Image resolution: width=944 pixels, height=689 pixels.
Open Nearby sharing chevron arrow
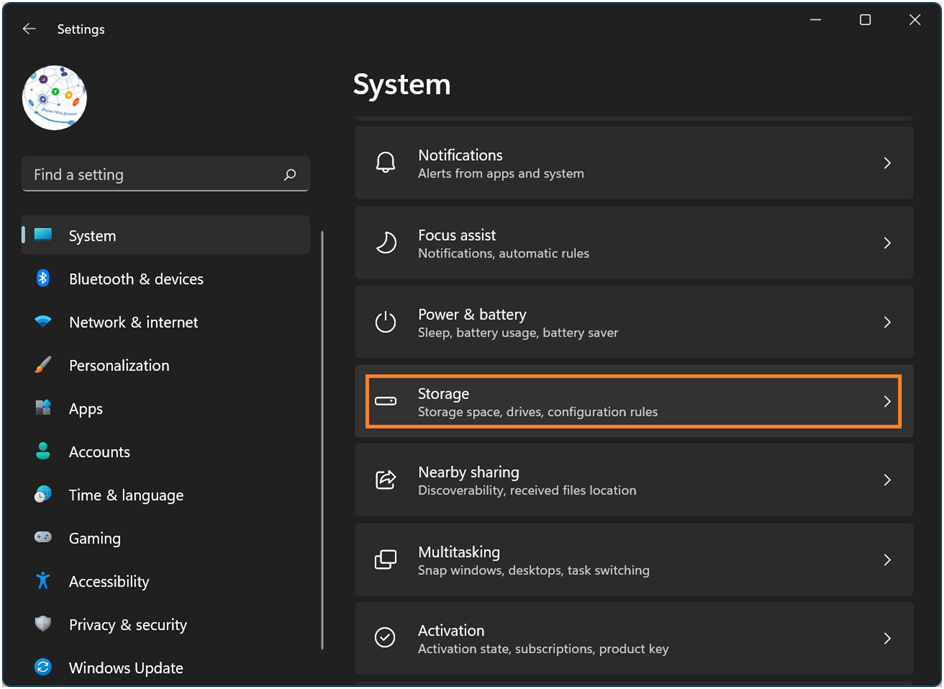(887, 480)
